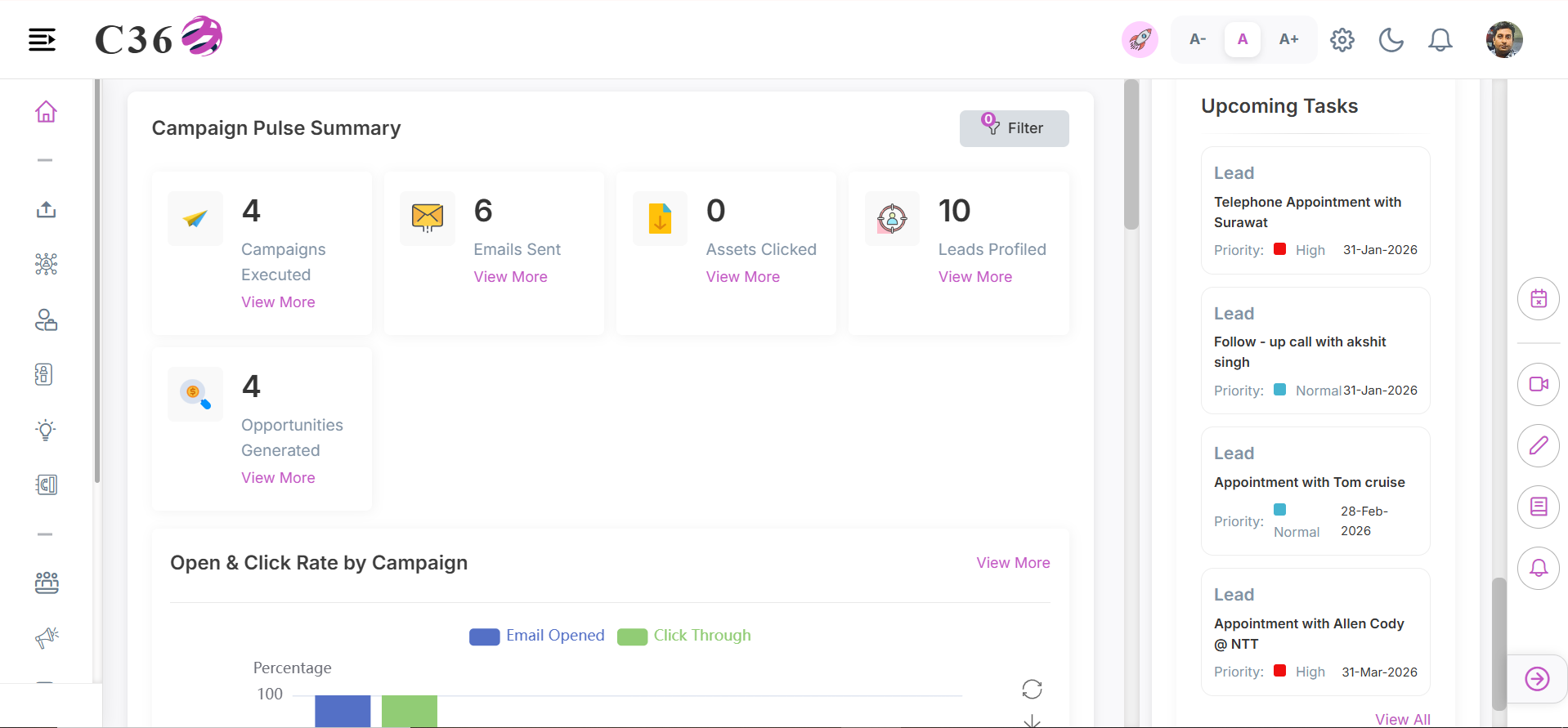Click the rocket icon in the header
Viewport: 1568px width, 728px height.
tap(1140, 39)
